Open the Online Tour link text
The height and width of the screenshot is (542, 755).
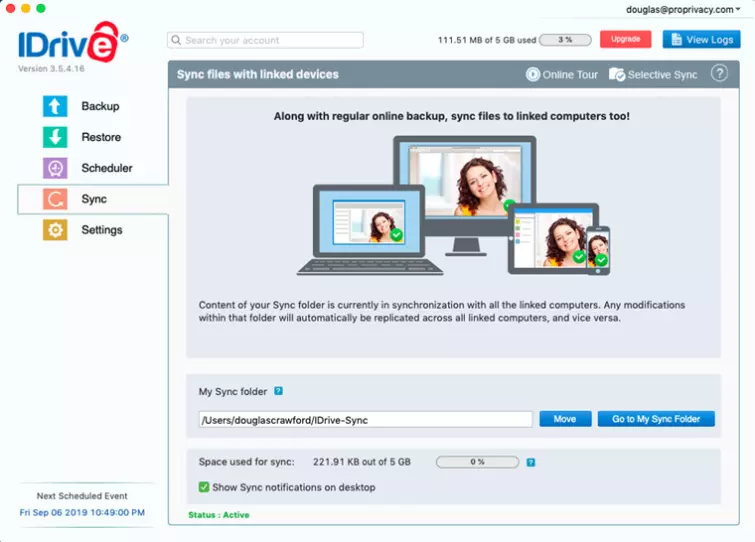tap(570, 75)
